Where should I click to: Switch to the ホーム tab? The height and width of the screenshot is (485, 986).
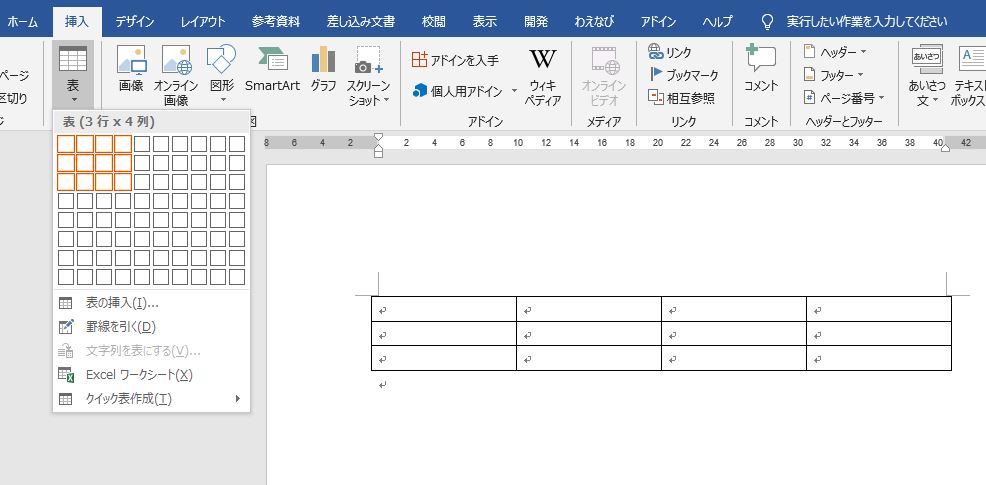[x=23, y=21]
